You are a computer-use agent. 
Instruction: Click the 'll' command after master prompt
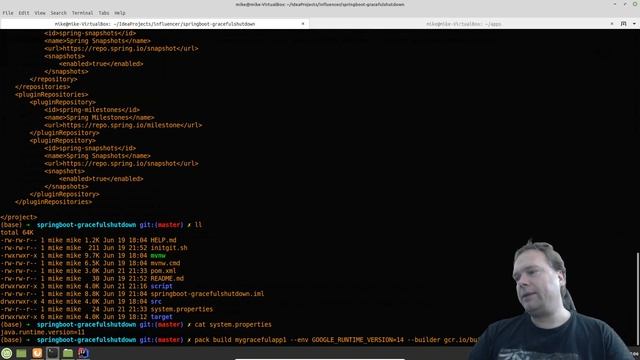198,225
